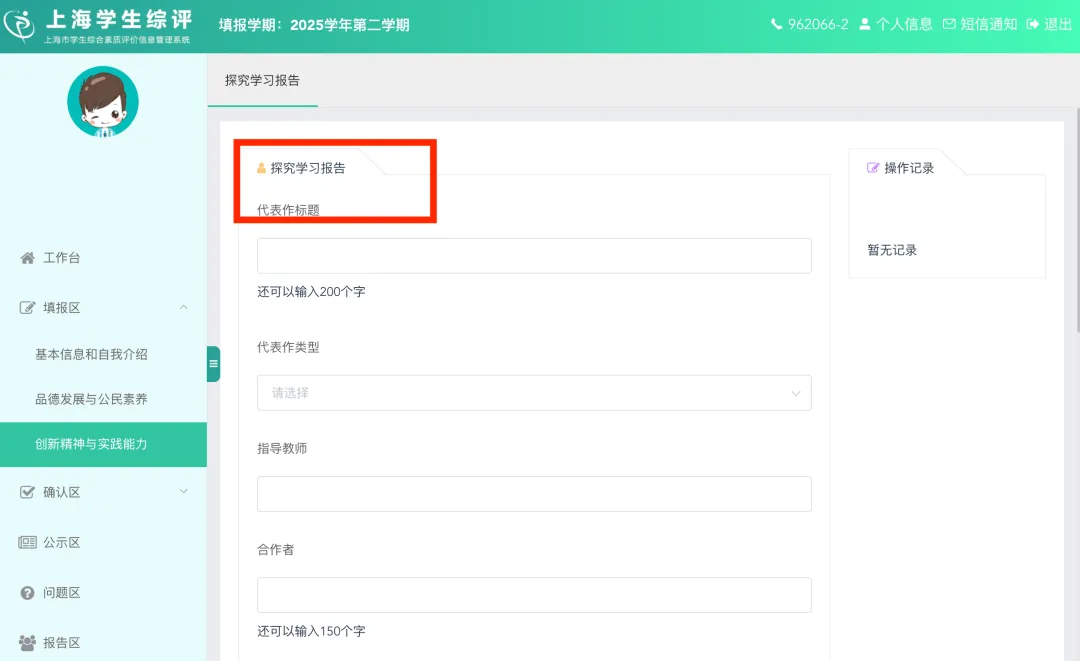This screenshot has height=661, width=1080.
Task: Switch to the 探究学习报告 top tab
Action: coord(262,81)
